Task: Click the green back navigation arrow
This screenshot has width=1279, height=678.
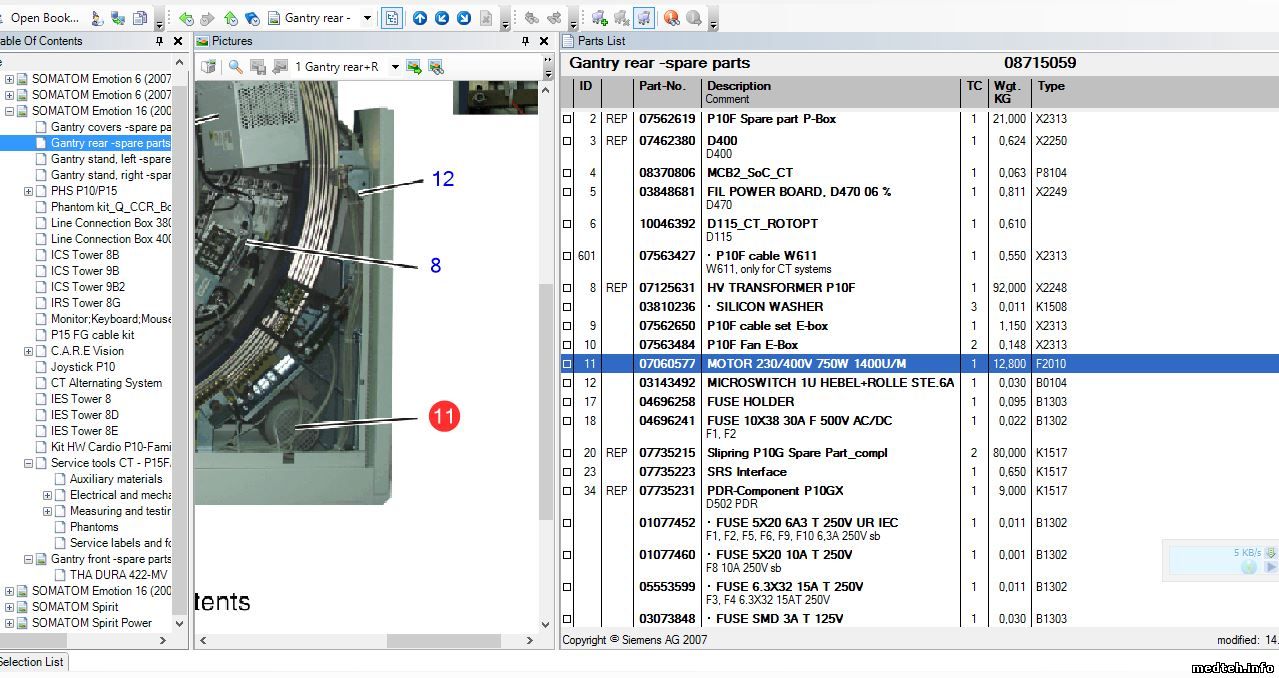Action: [186, 18]
